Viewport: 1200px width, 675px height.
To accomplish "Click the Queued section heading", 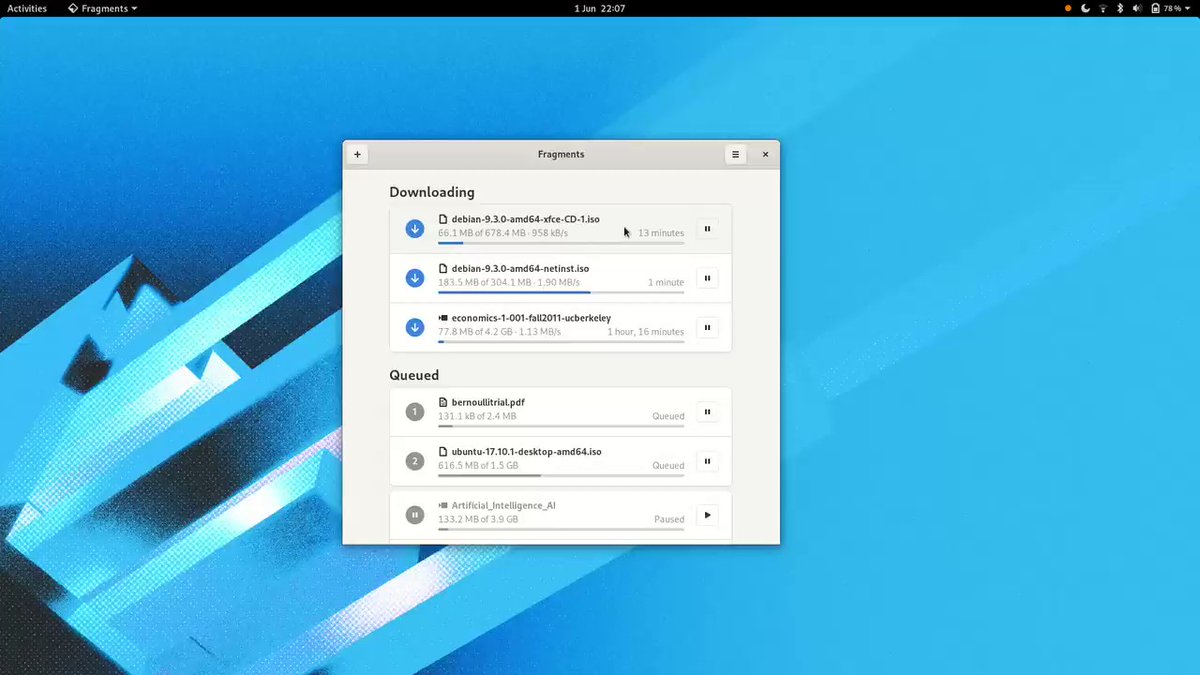I will [414, 375].
